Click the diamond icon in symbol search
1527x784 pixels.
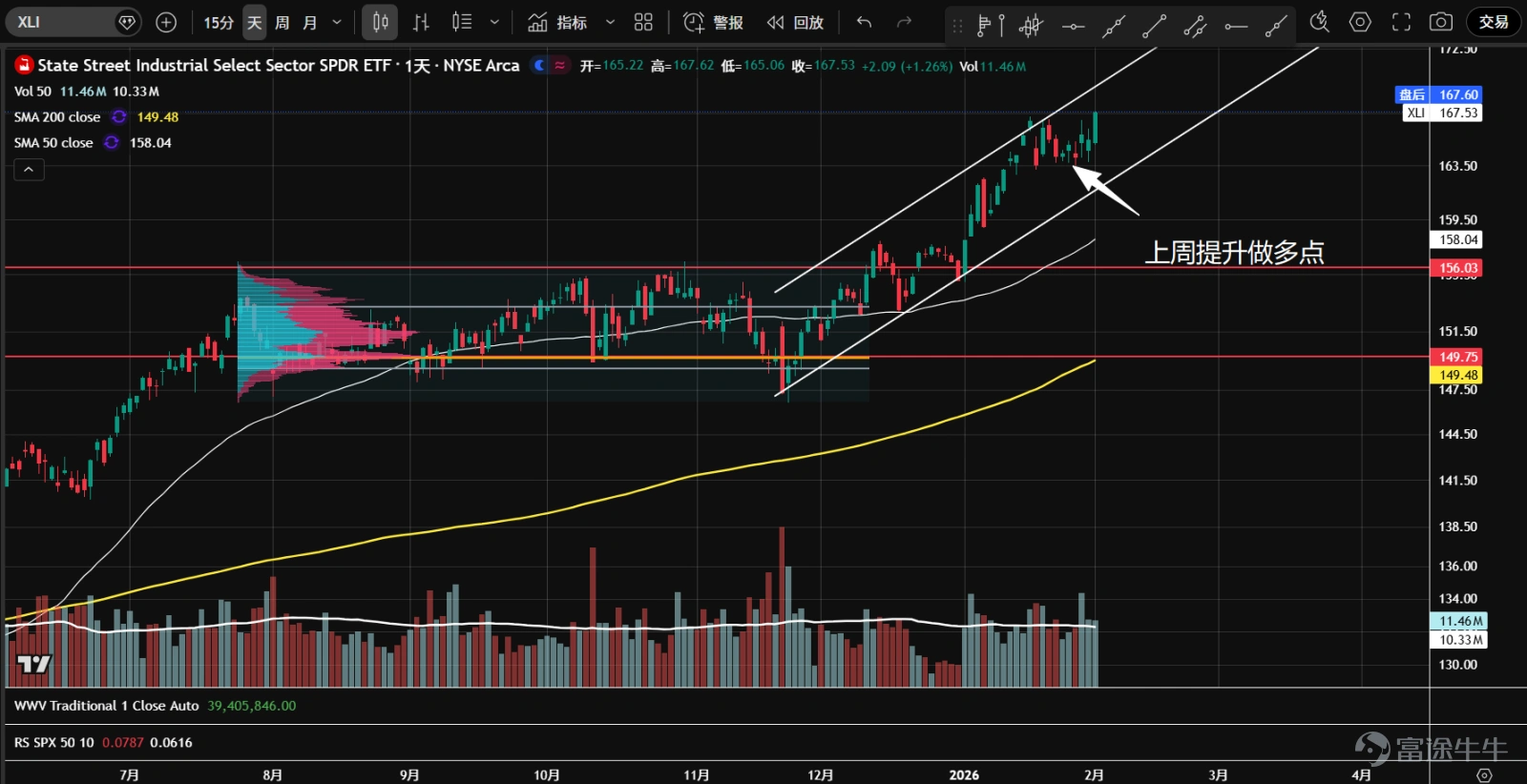click(127, 22)
